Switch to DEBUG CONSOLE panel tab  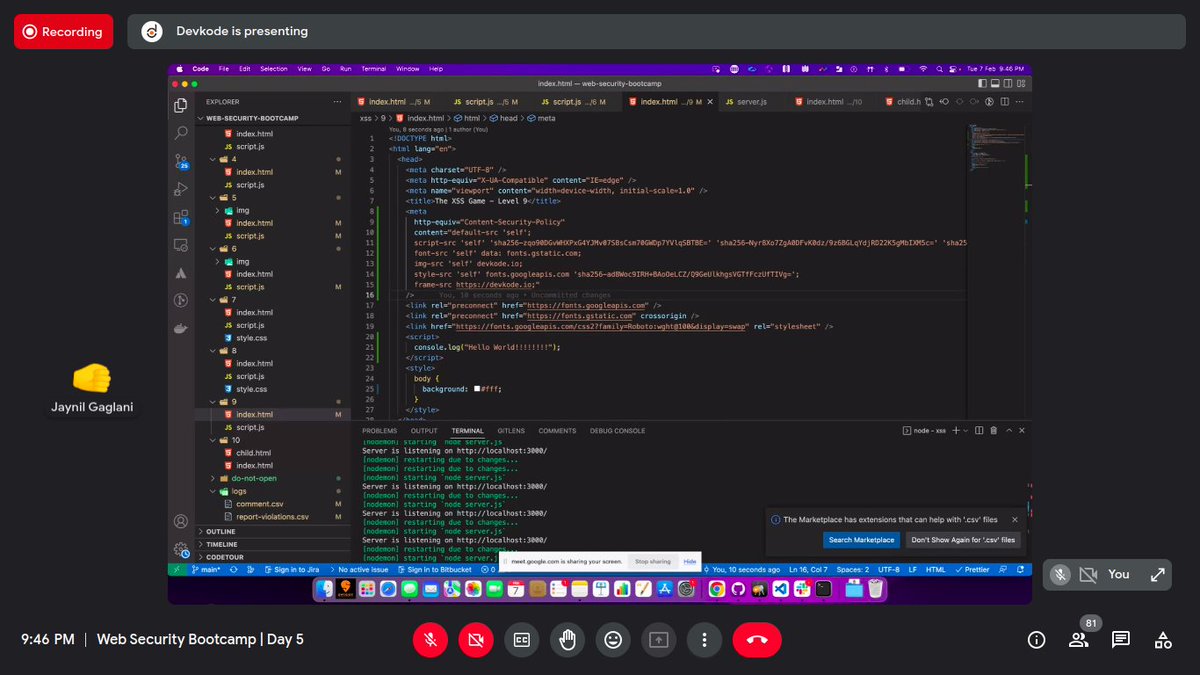pos(617,431)
